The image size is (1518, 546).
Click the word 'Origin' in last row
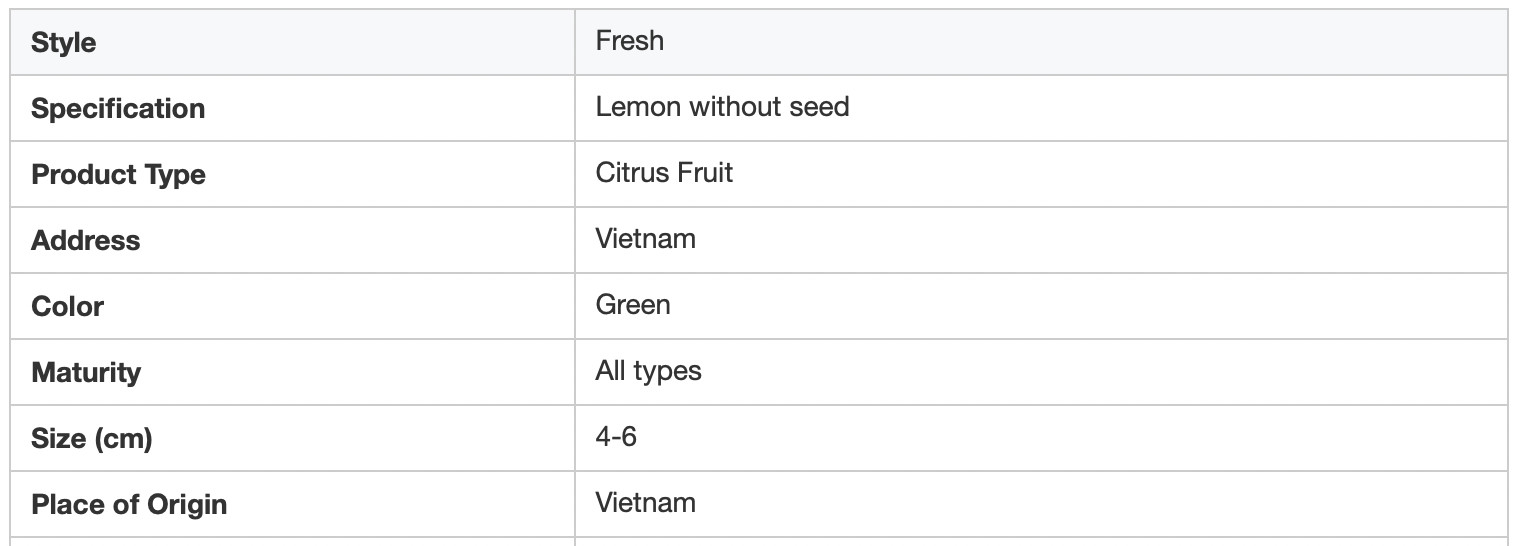[x=186, y=506]
